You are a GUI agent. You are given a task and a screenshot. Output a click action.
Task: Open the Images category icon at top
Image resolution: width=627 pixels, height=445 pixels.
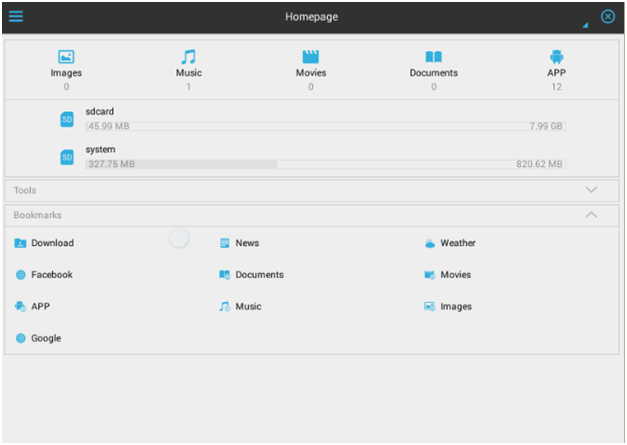tap(66, 57)
